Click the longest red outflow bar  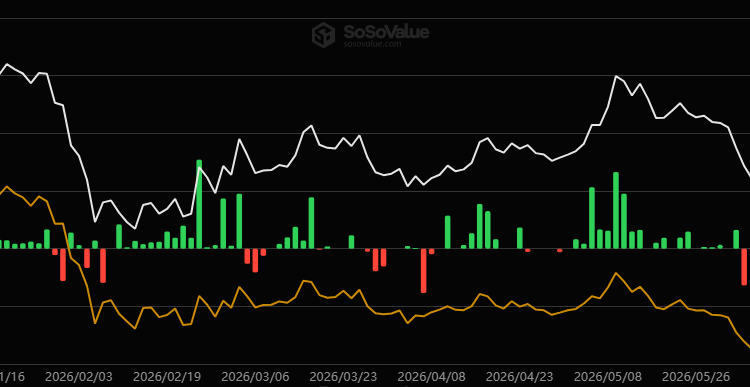[x=423, y=270]
